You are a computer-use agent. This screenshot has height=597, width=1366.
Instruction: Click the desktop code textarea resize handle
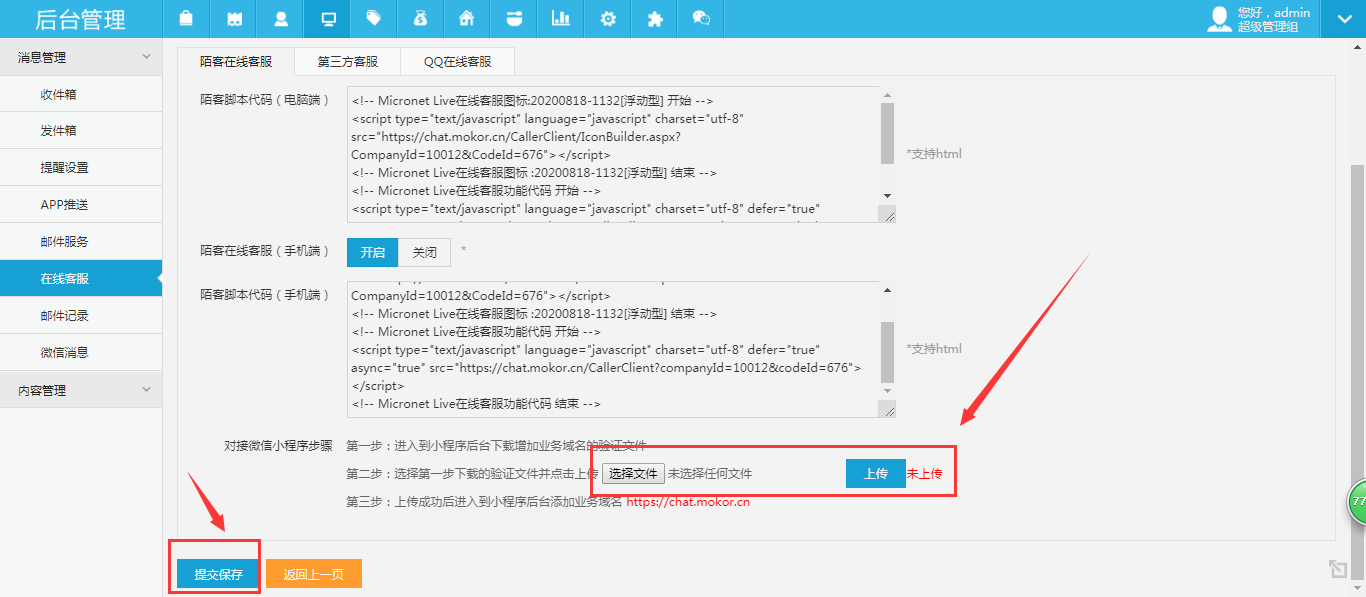pos(888,214)
